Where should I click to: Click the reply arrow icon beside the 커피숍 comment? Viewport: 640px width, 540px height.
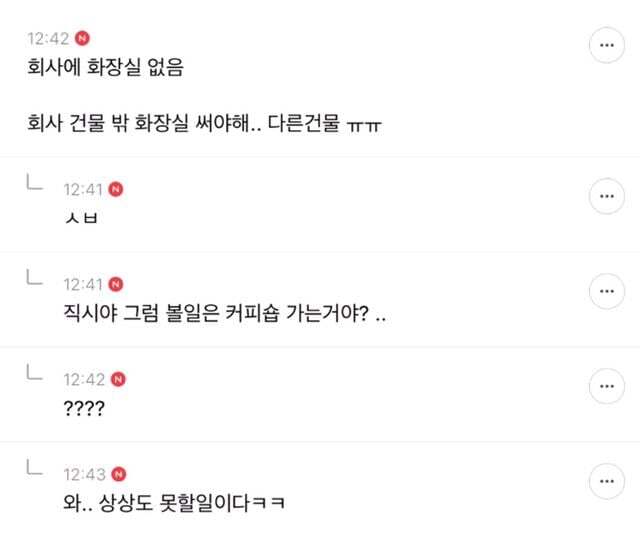(33, 279)
